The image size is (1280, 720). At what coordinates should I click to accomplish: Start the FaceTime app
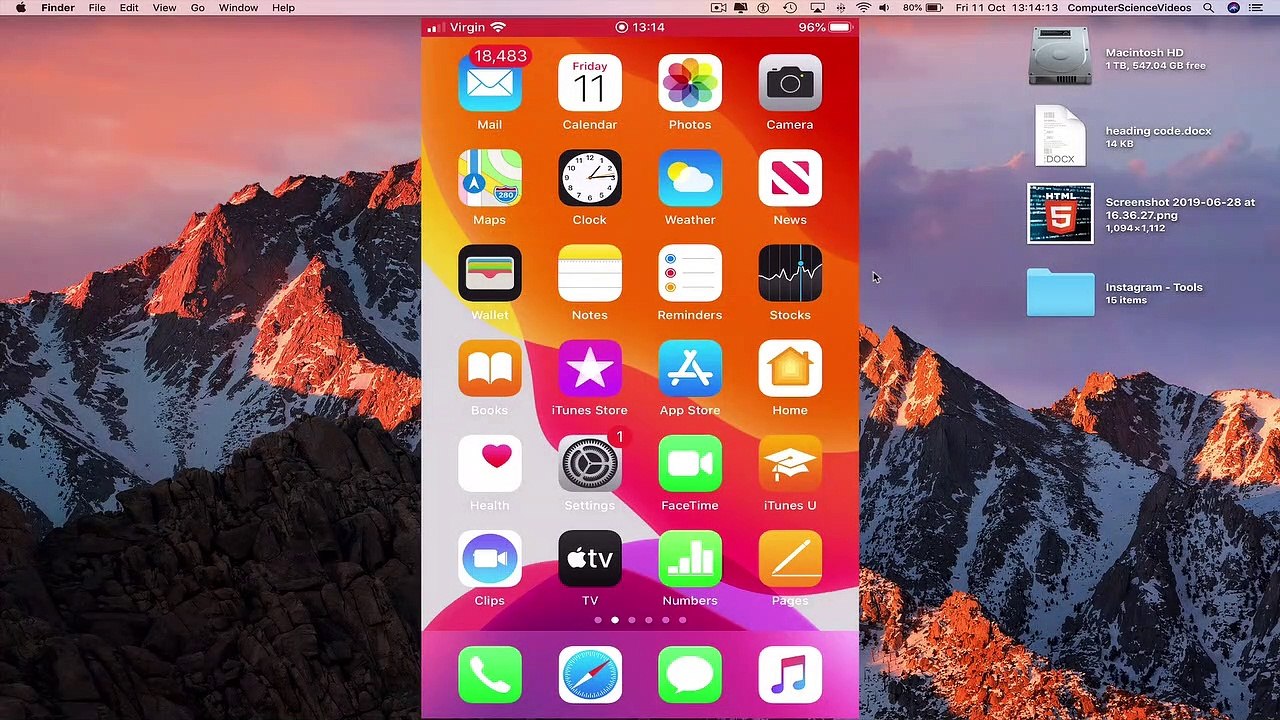pos(690,464)
